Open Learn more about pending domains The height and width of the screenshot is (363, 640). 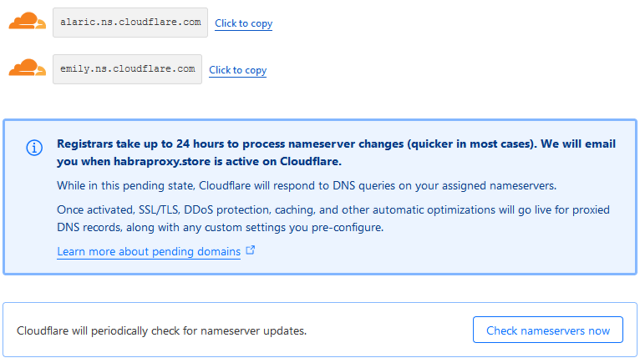(149, 252)
